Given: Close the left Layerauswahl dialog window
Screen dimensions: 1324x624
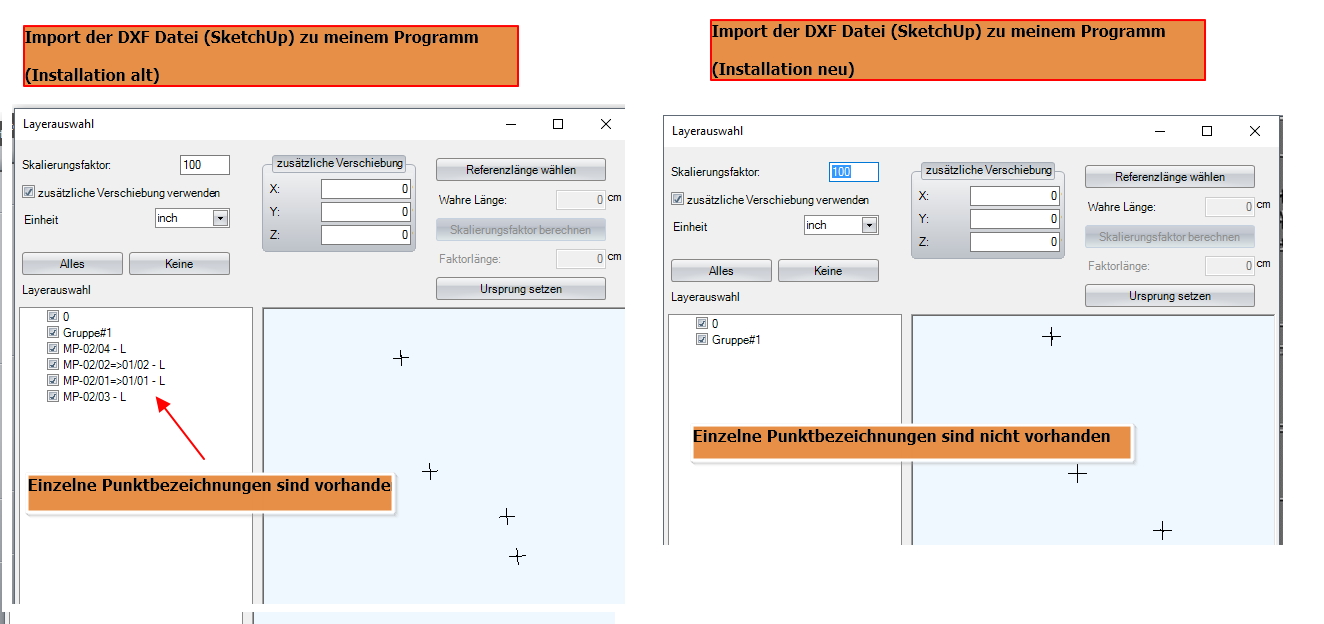Looking at the screenshot, I should (x=605, y=124).
